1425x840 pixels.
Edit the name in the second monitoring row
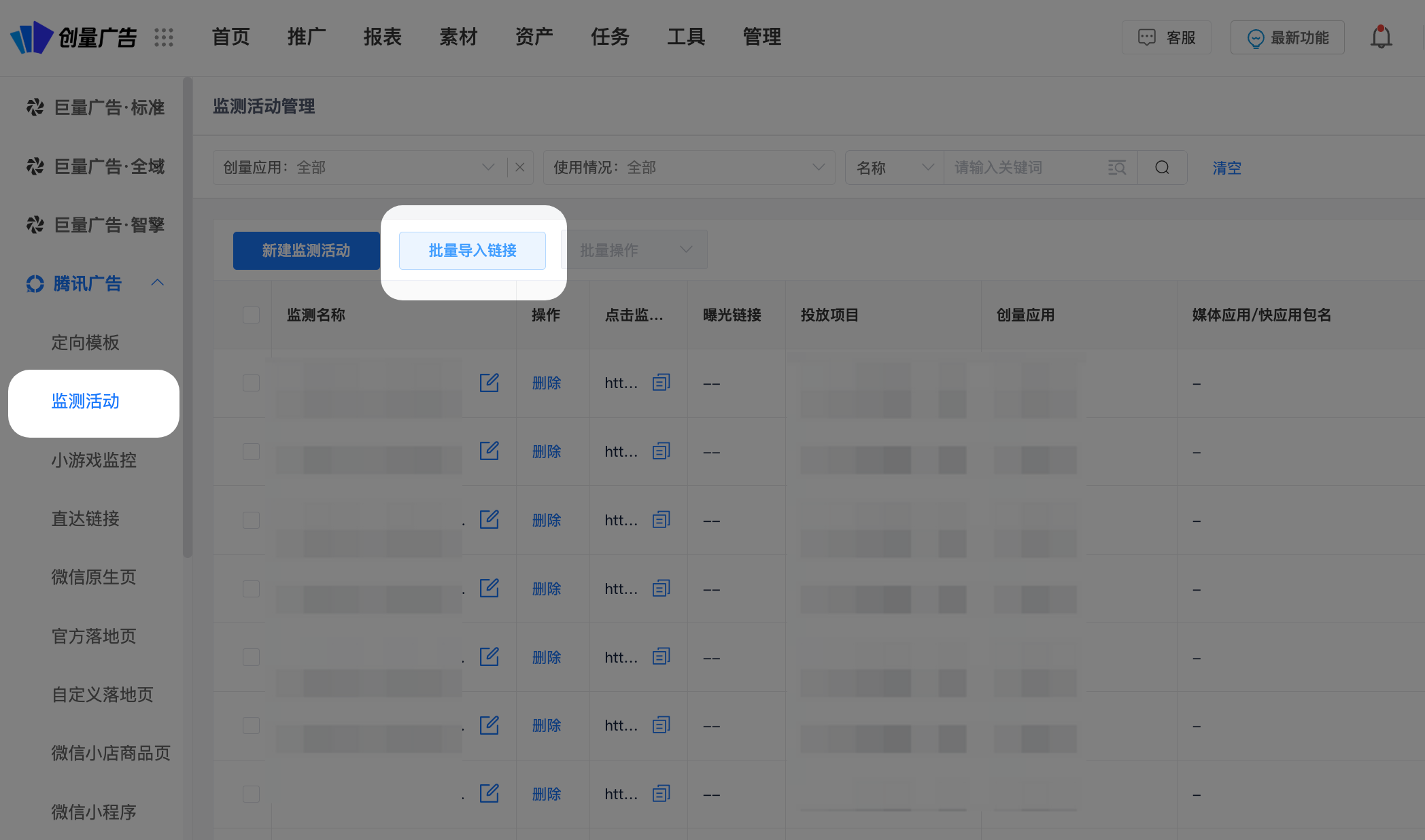pos(490,451)
